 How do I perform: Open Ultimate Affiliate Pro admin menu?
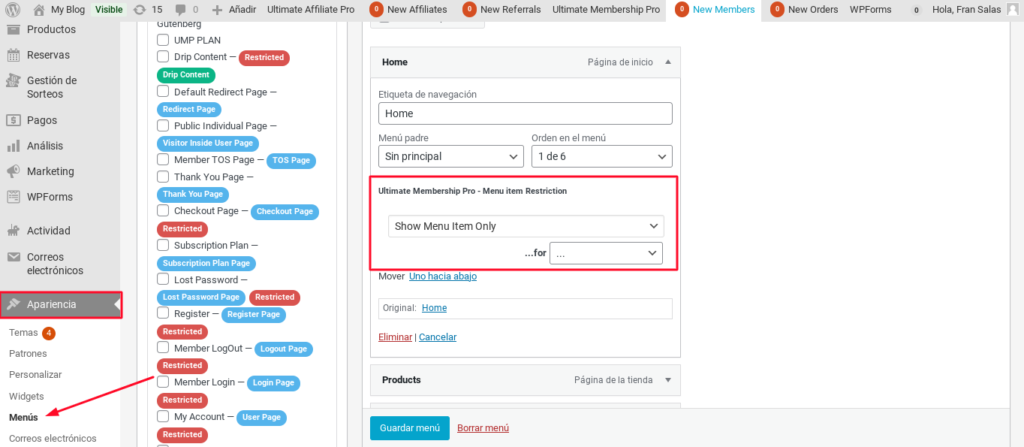[311, 10]
